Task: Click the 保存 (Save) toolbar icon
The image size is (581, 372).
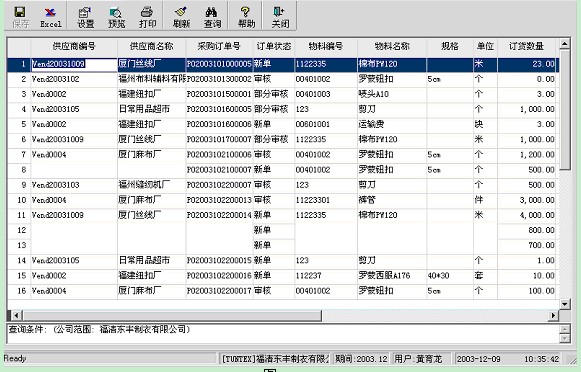Action: click(20, 17)
